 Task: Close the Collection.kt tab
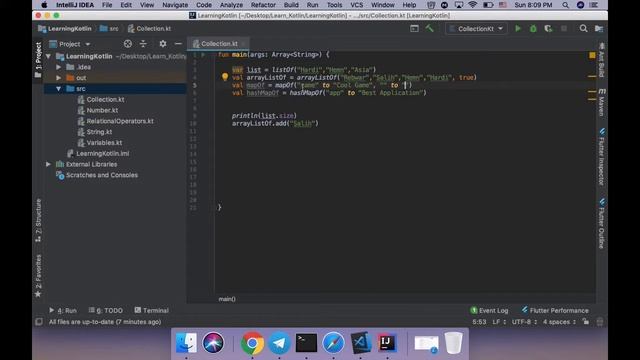pos(244,44)
